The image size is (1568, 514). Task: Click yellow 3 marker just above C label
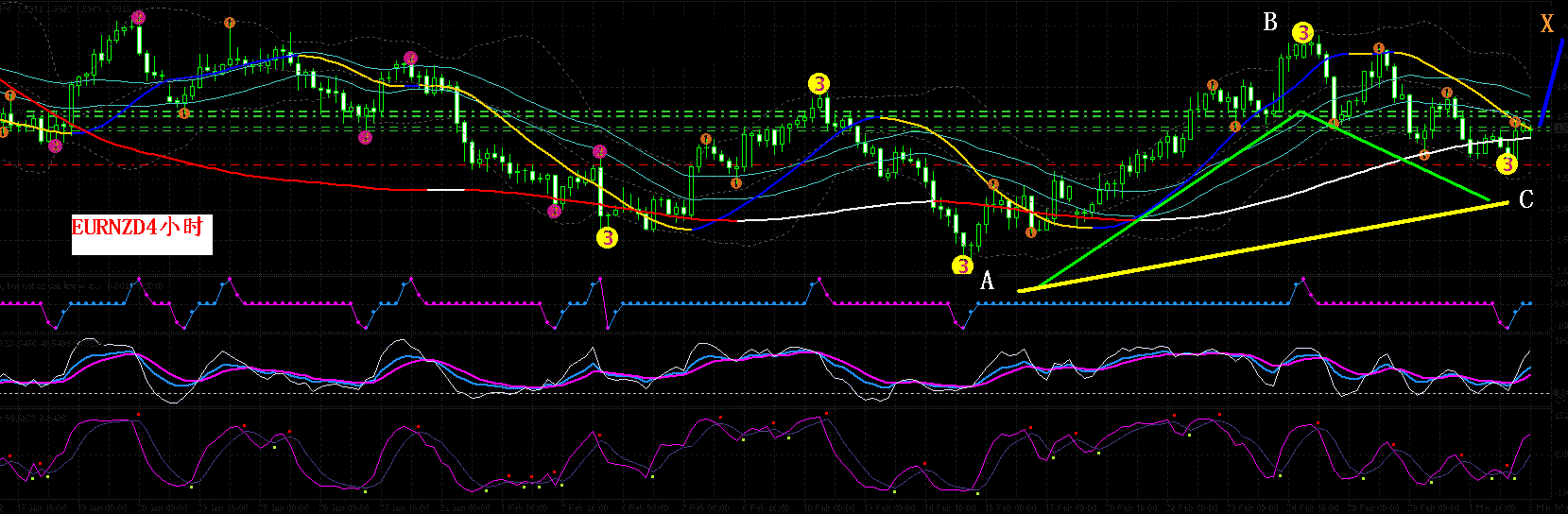[x=1507, y=164]
